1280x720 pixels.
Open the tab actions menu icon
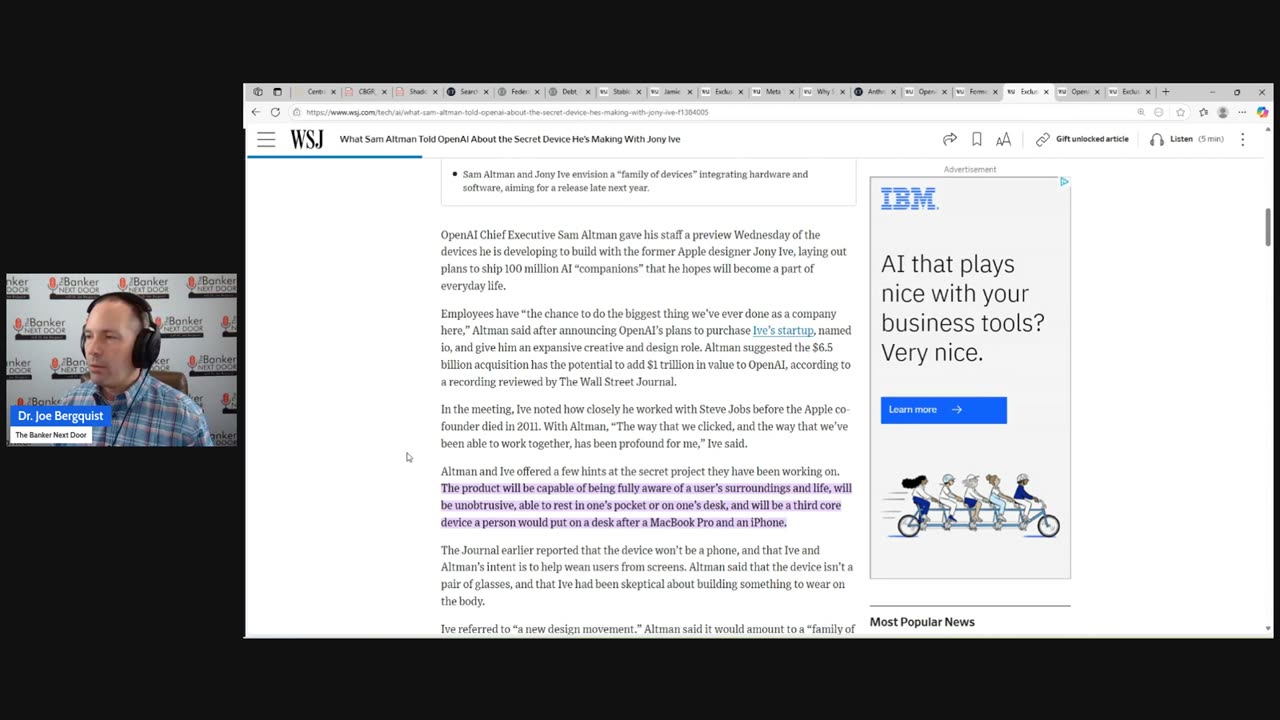pos(277,92)
